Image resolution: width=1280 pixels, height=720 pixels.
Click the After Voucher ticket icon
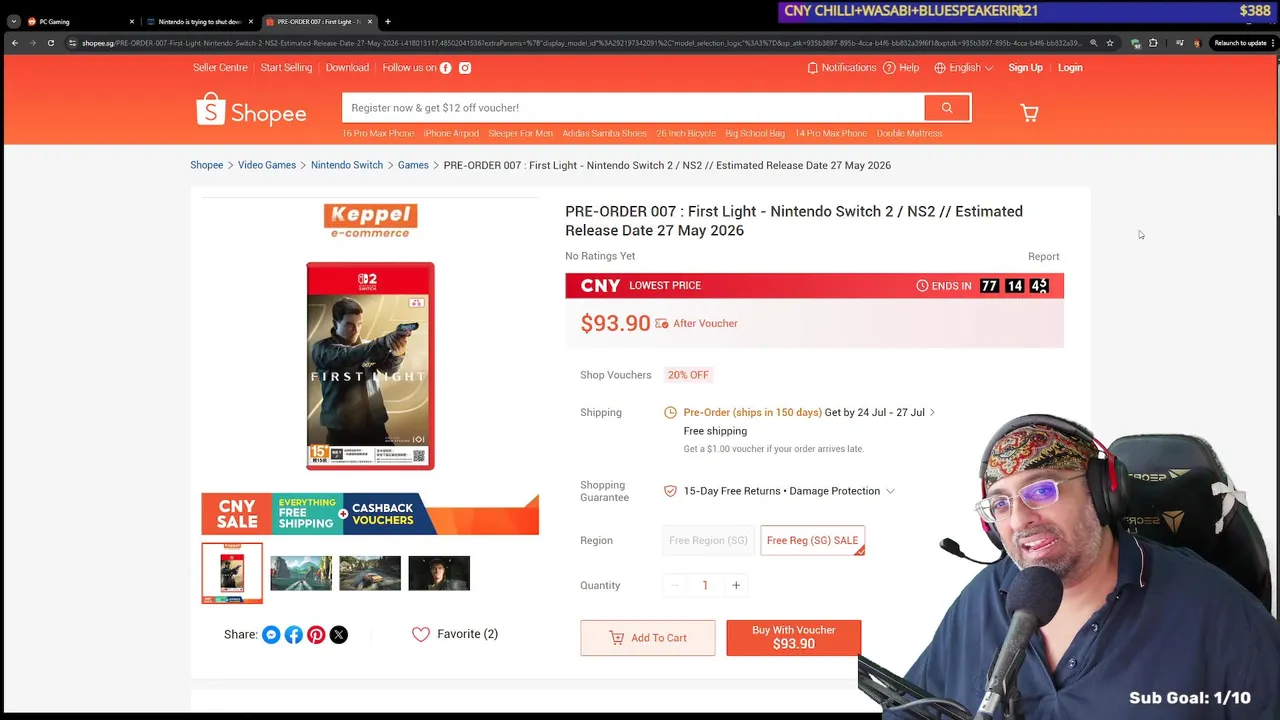[x=661, y=324]
